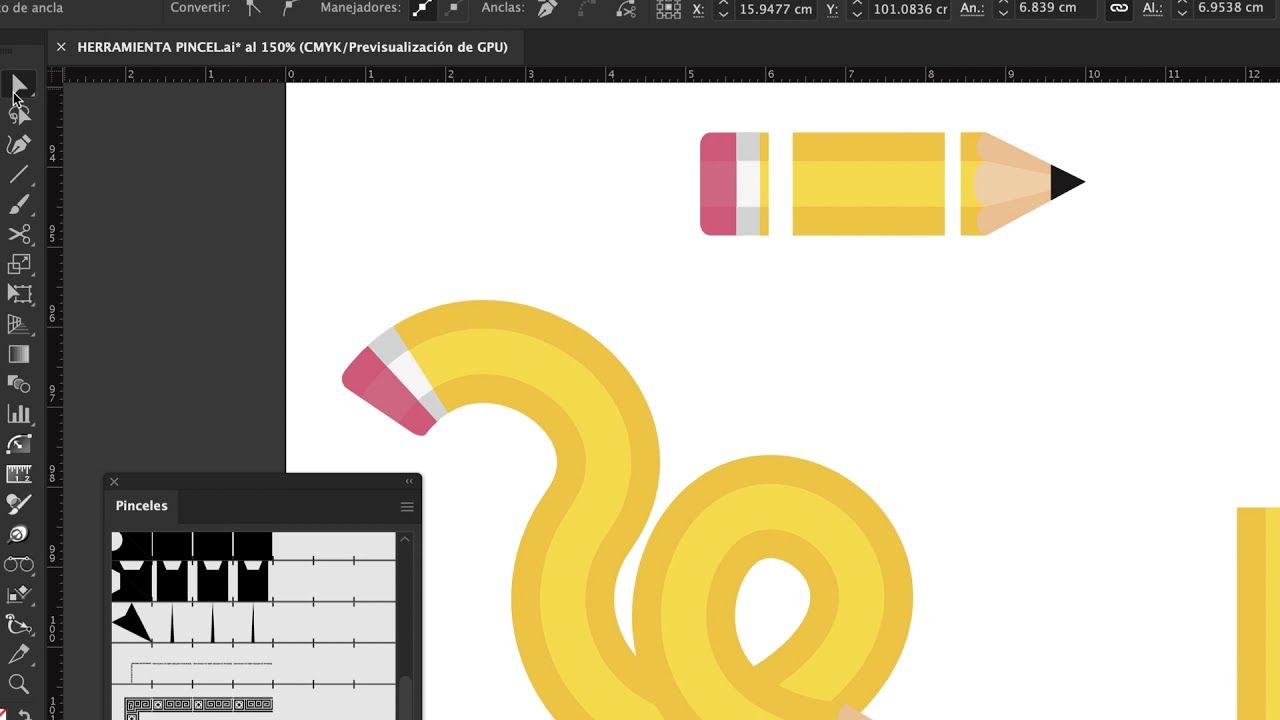Select the Line Segment tool
This screenshot has width=1280, height=720.
(18, 175)
